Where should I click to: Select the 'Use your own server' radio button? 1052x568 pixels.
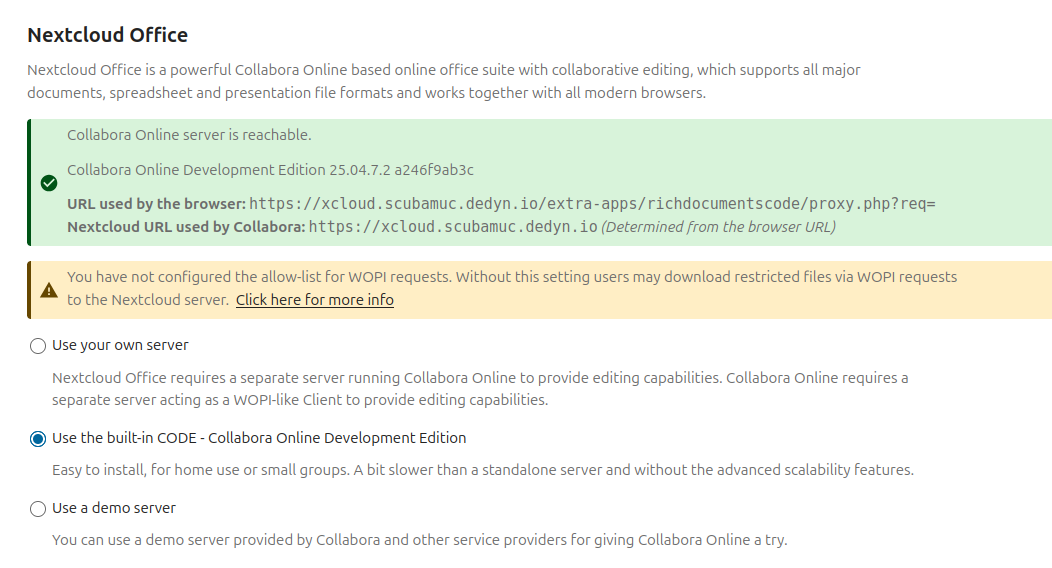(x=38, y=346)
